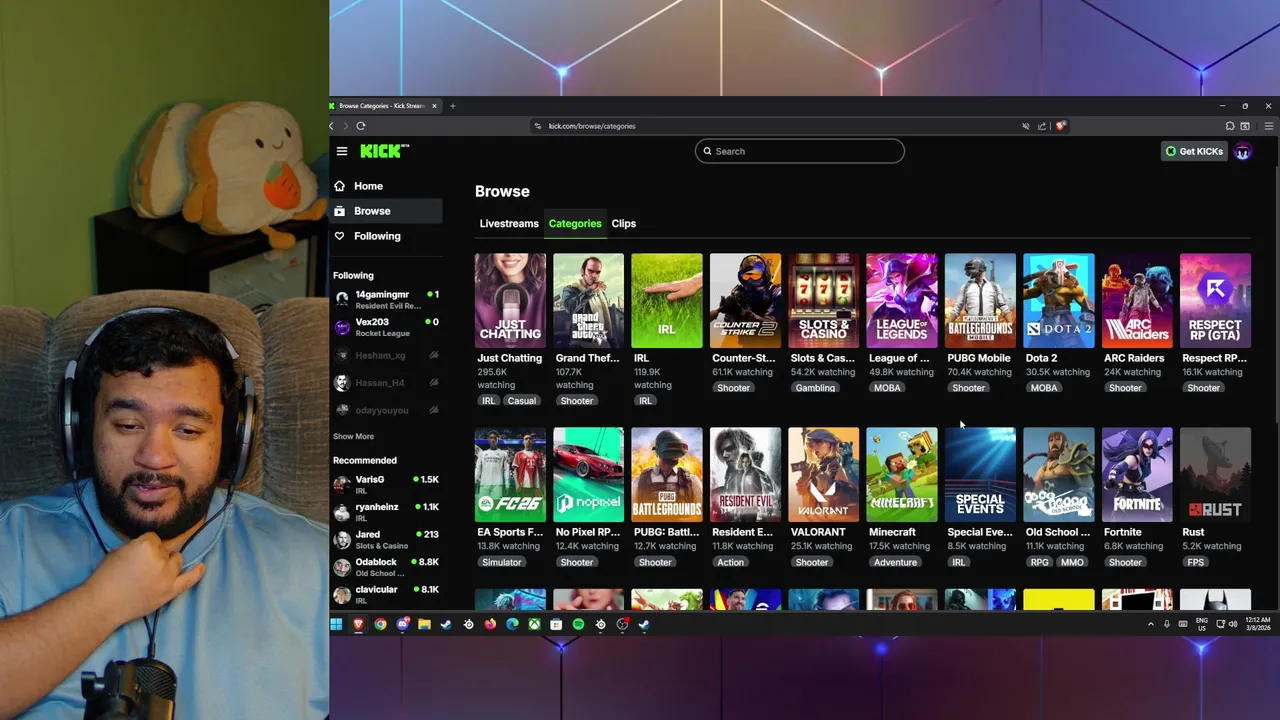Open the Grand Theft Auto category thumbnail

(x=588, y=300)
